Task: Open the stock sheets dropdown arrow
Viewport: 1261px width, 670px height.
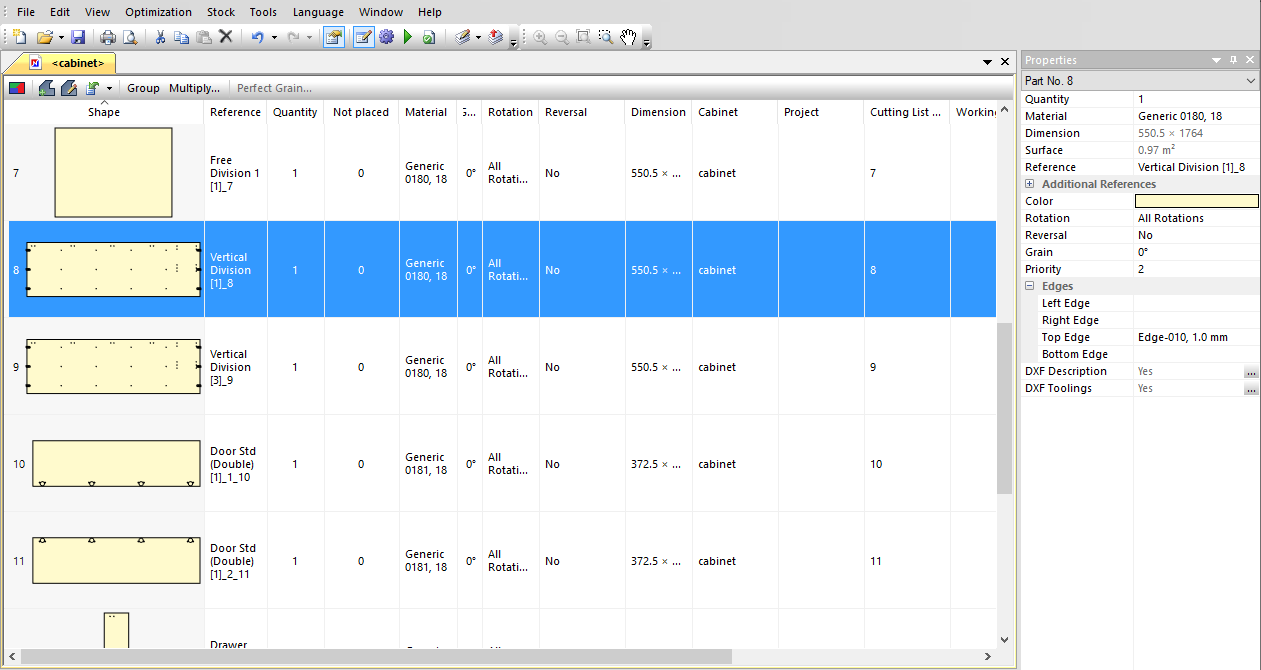Action: pos(478,38)
